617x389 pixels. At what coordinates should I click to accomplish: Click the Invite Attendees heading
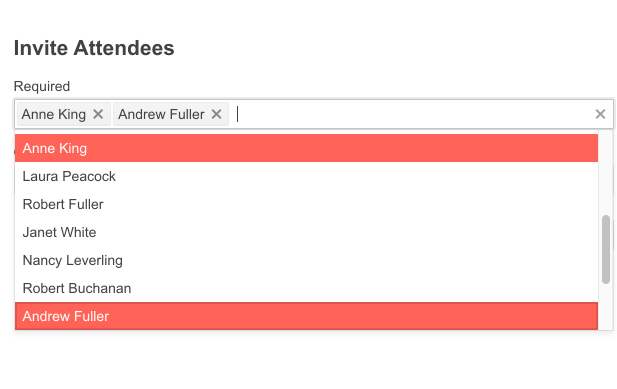click(94, 48)
